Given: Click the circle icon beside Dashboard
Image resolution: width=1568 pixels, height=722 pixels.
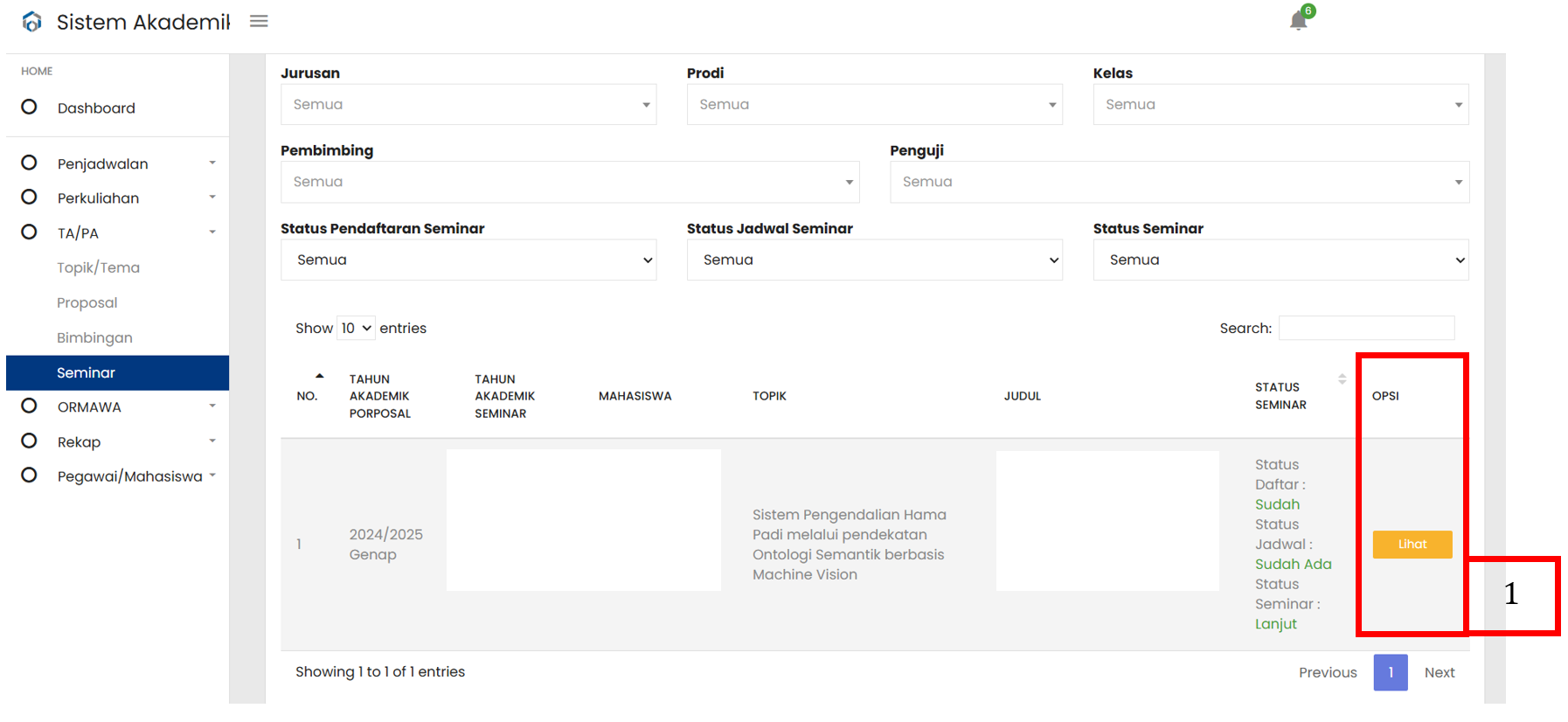Looking at the screenshot, I should 29,107.
